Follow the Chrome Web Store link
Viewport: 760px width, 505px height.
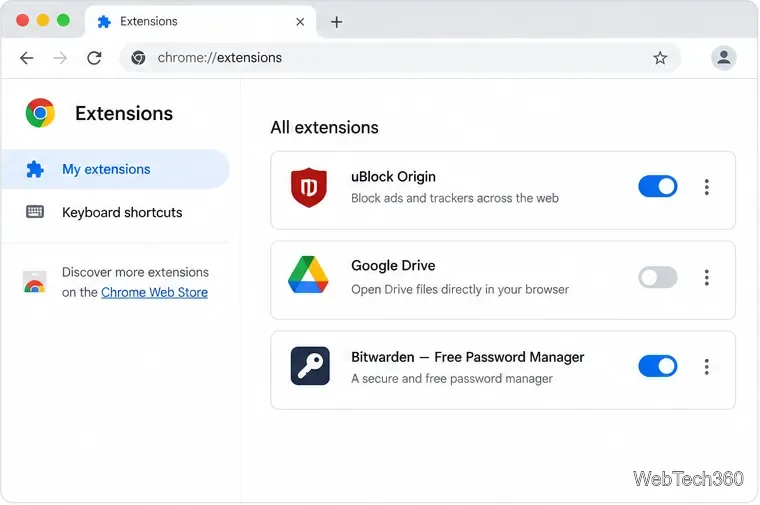[154, 292]
